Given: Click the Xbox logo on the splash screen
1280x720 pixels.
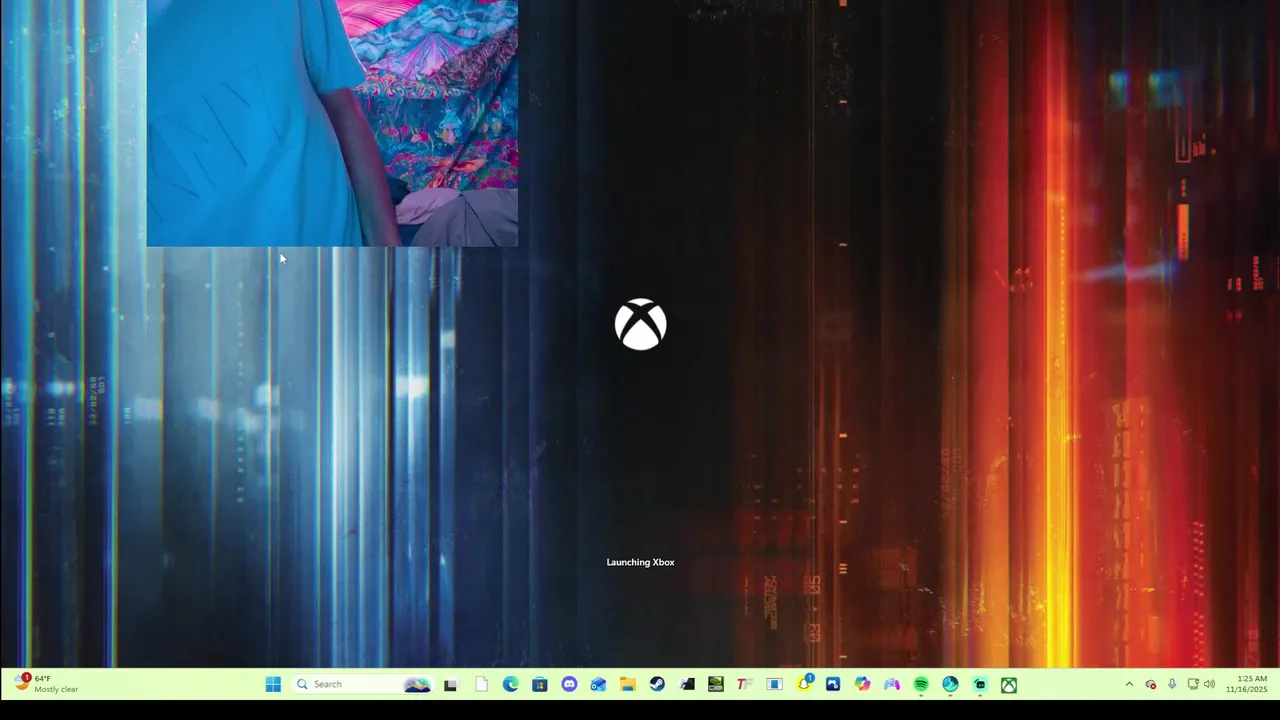Looking at the screenshot, I should click(640, 325).
